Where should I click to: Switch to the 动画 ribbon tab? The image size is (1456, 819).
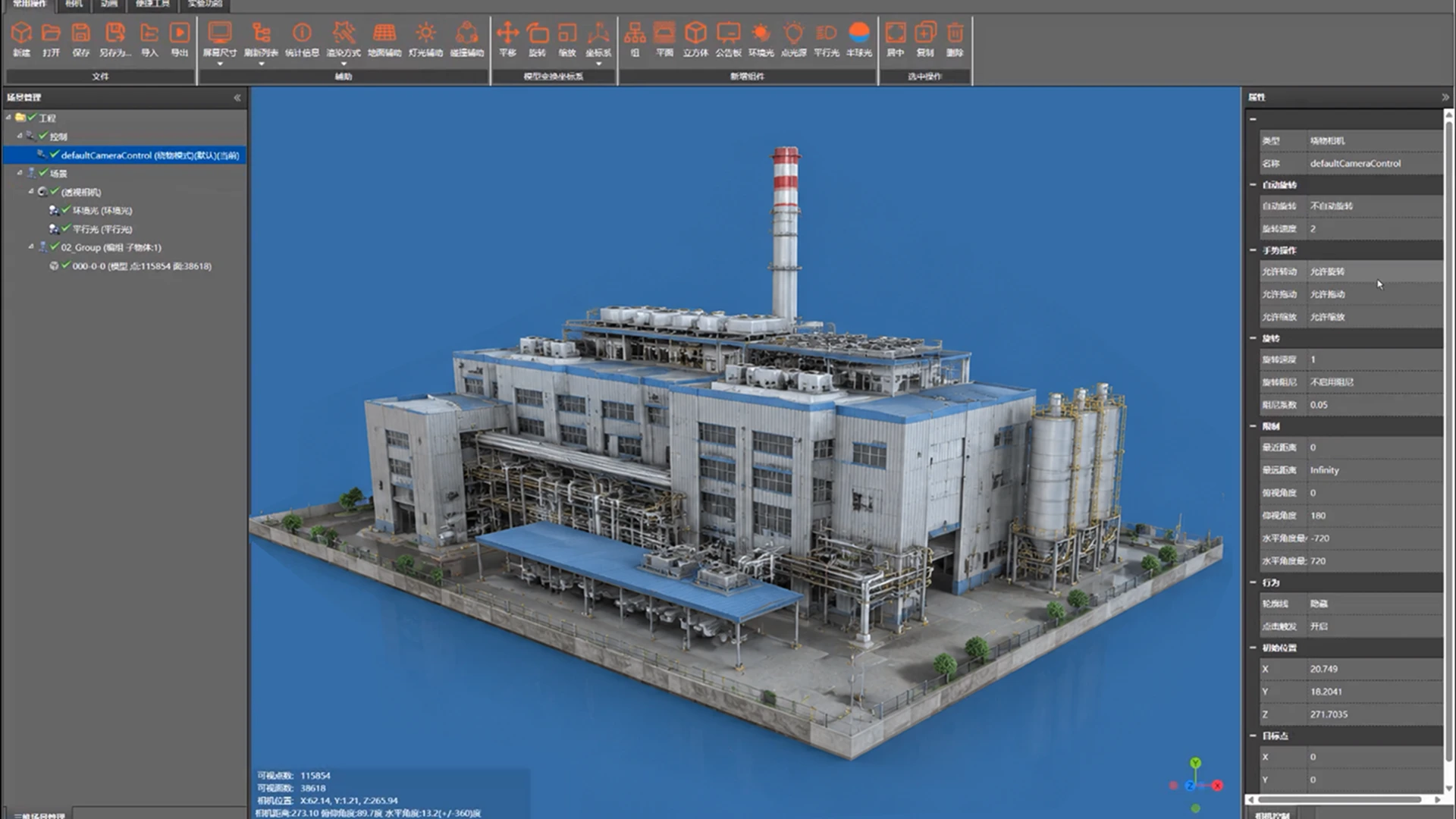click(x=109, y=5)
